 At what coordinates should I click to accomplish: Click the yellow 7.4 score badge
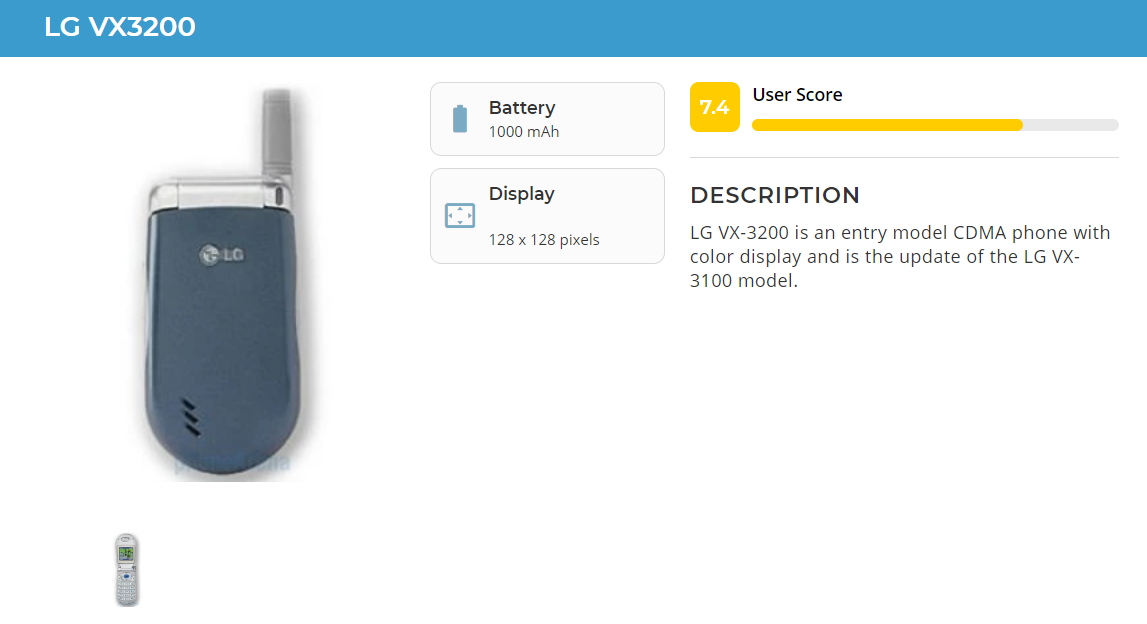[x=714, y=107]
